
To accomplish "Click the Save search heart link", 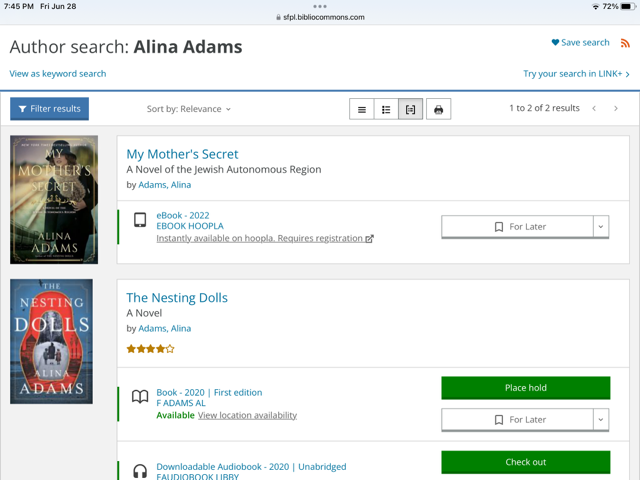I will pyautogui.click(x=580, y=42).
